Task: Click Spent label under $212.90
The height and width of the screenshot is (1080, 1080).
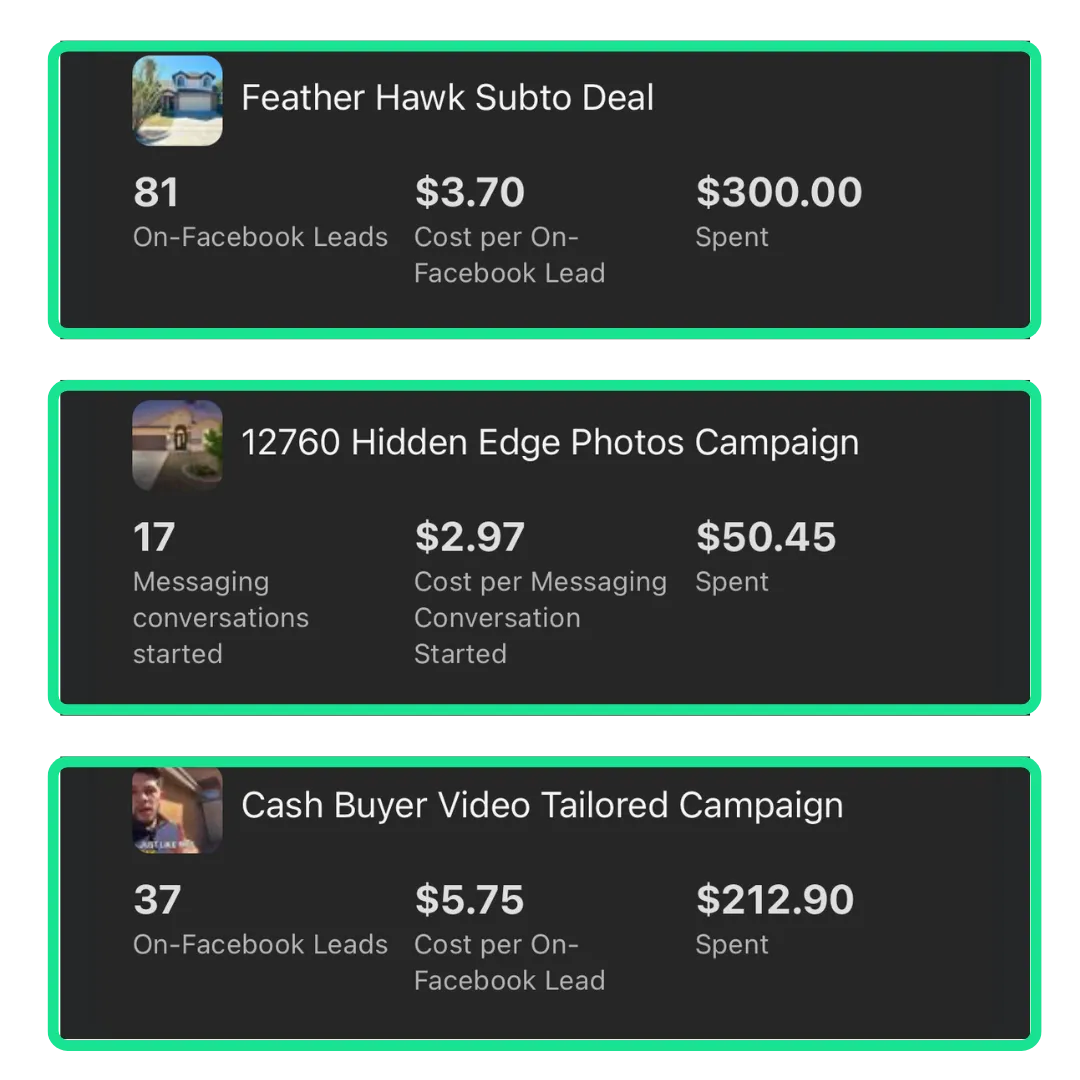Action: click(731, 945)
